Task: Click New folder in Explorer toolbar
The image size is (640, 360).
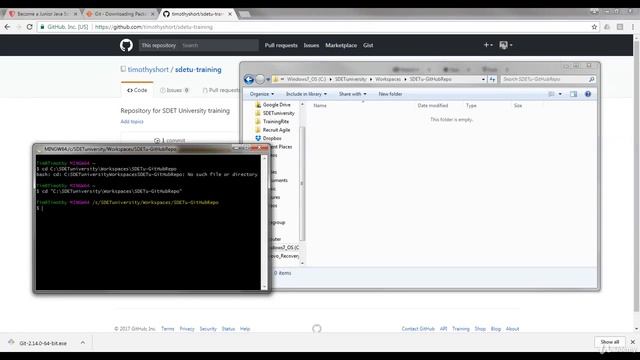Action: click(390, 94)
